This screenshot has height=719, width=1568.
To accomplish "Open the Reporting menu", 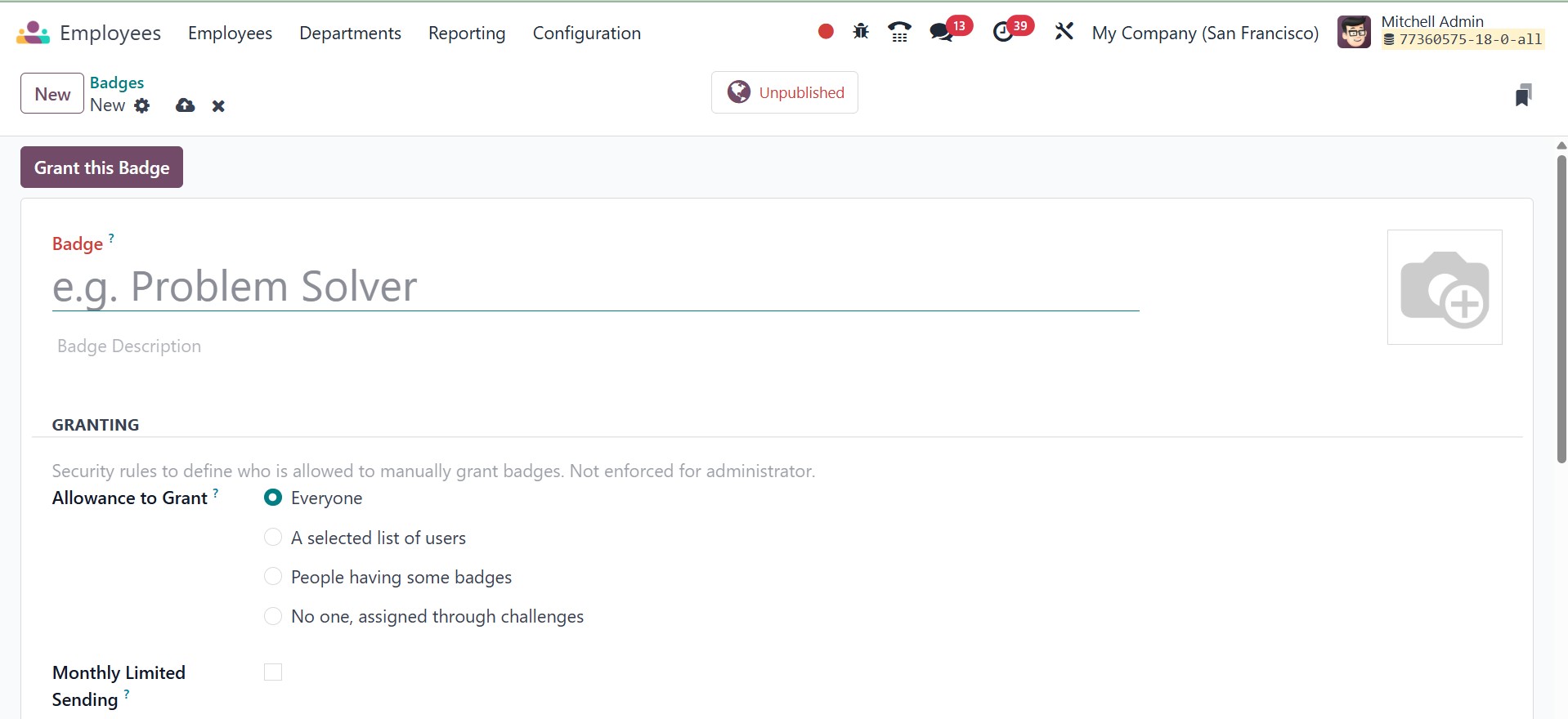I will pos(467,33).
